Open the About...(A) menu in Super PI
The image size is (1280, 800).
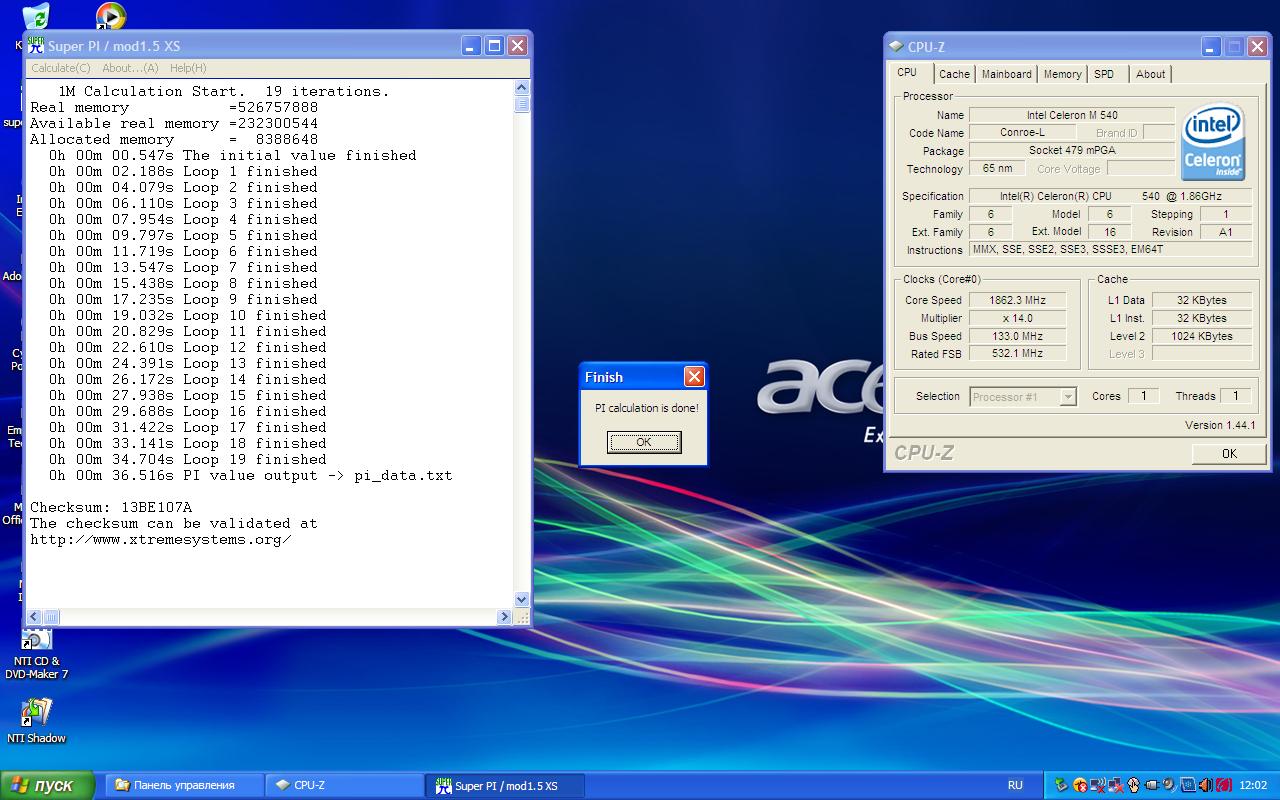(x=130, y=68)
